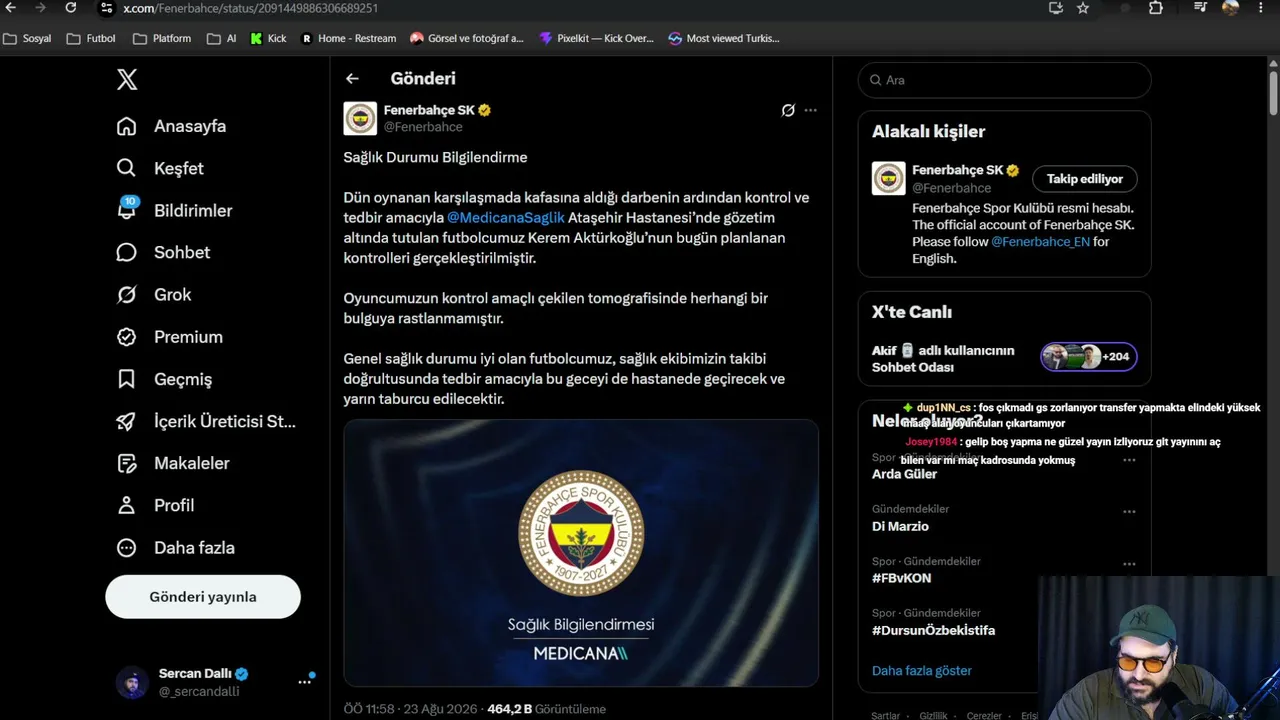Screen dimensions: 1280x720
Task: Open the Arda Güler trending topic
Action: (x=904, y=474)
